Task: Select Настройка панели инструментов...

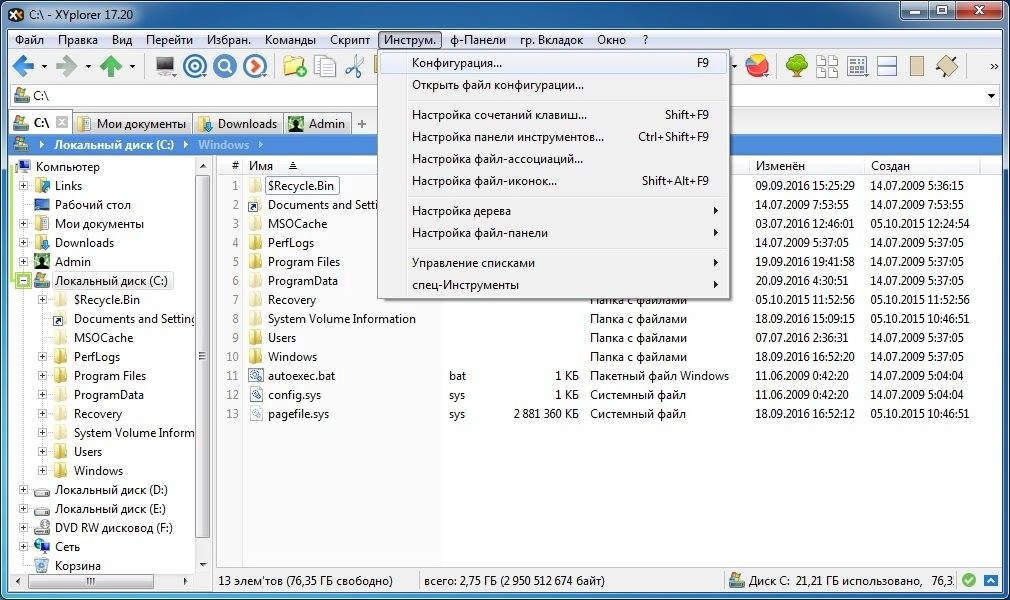Action: pyautogui.click(x=554, y=137)
